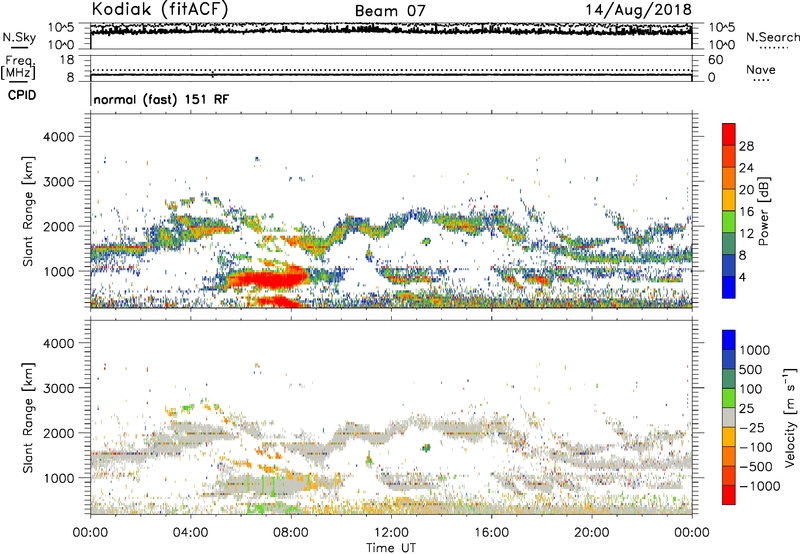Click the 'Power [dB]' axis label
Image resolution: width=800 pixels, height=554 pixels.
[x=764, y=211]
